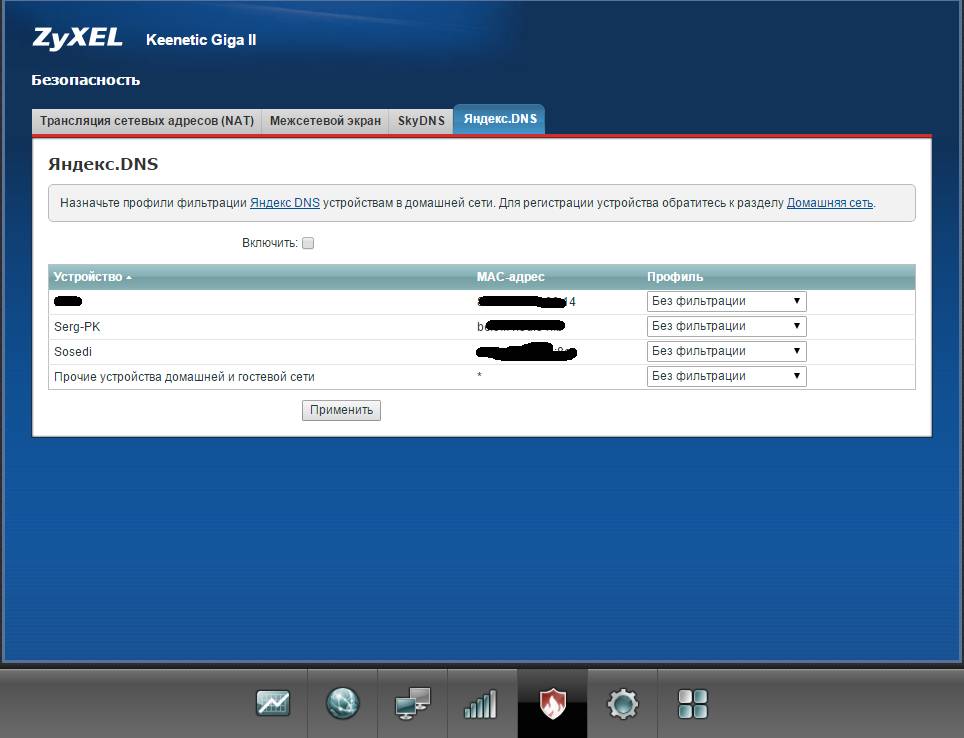Image resolution: width=964 pixels, height=738 pixels.
Task: Click the МАС-адрес column header
Action: click(510, 277)
